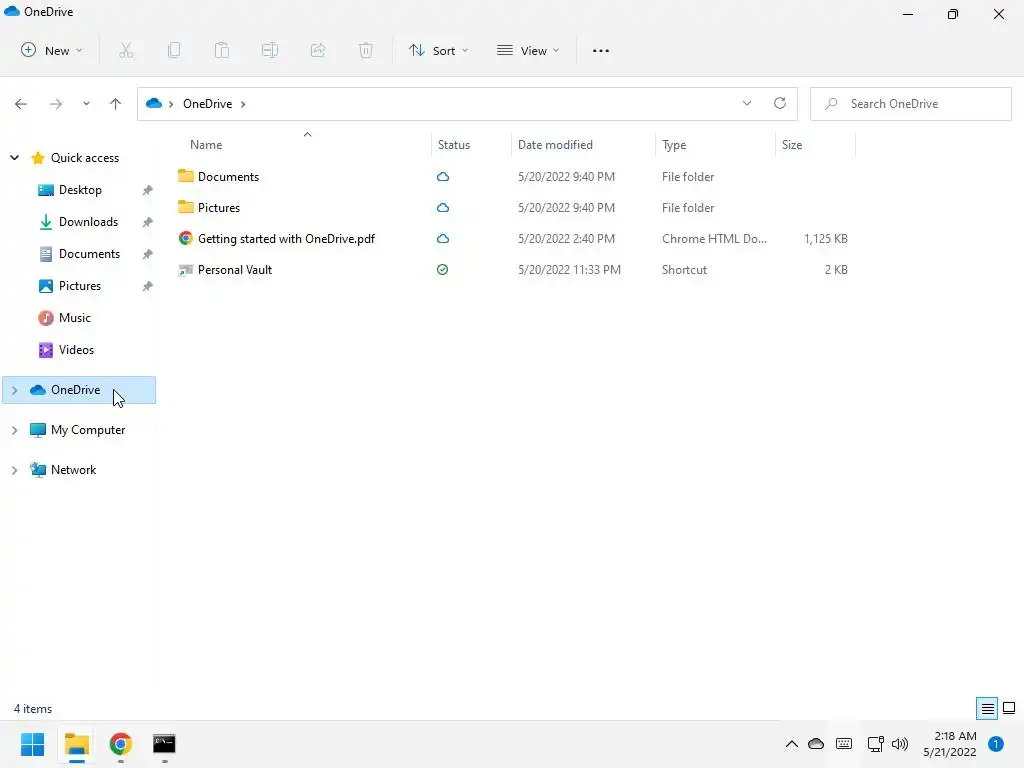Open Chrome from the taskbar
Screen dimensions: 1024x768
point(121,744)
